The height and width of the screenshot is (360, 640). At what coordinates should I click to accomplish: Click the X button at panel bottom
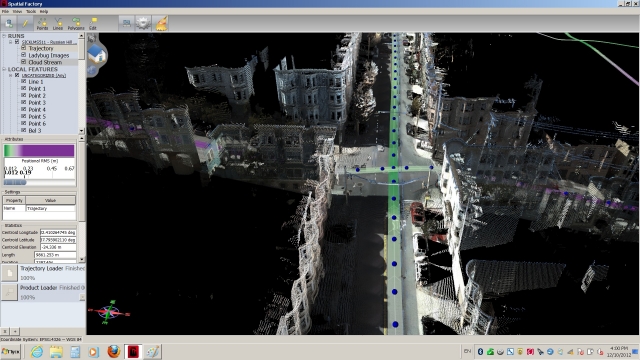pyautogui.click(x=5, y=331)
